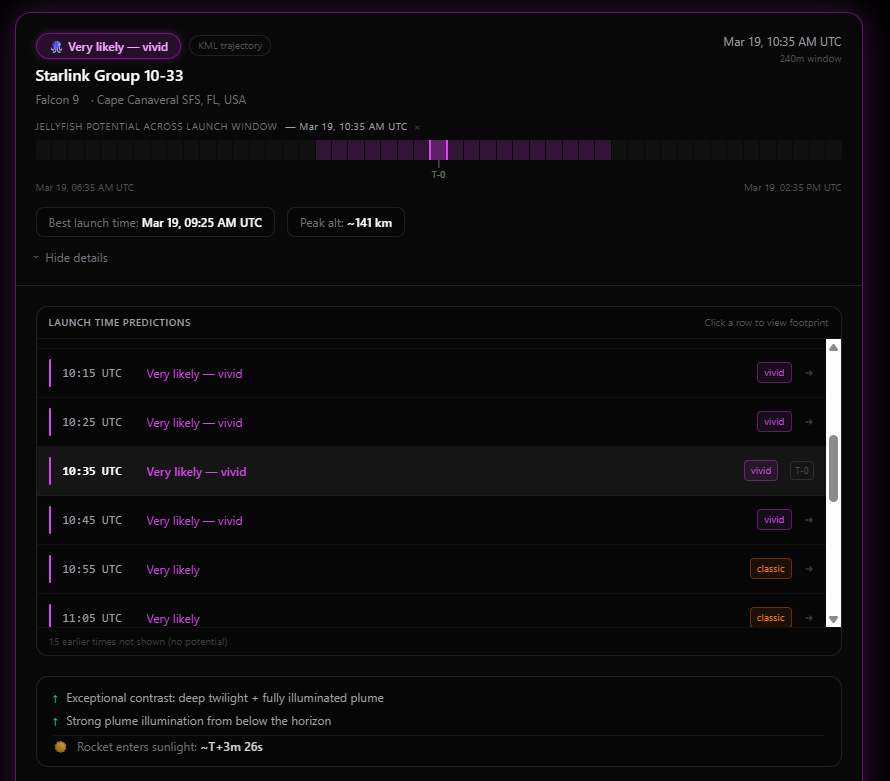Click the scroll-up arrow of the predictions list
Image resolution: width=890 pixels, height=781 pixels.
pyautogui.click(x=833, y=347)
